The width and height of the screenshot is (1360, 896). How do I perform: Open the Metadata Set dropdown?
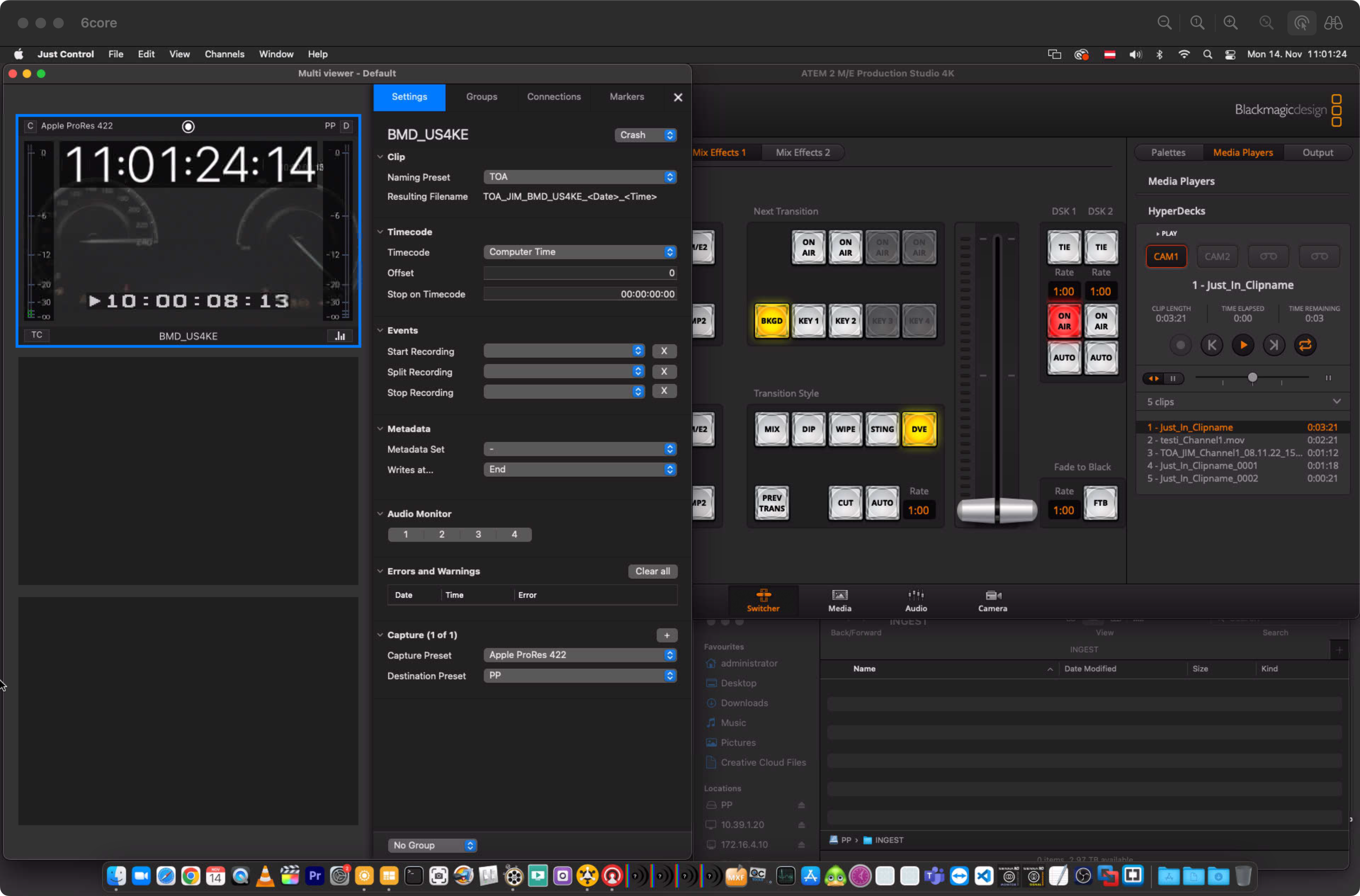click(x=580, y=449)
